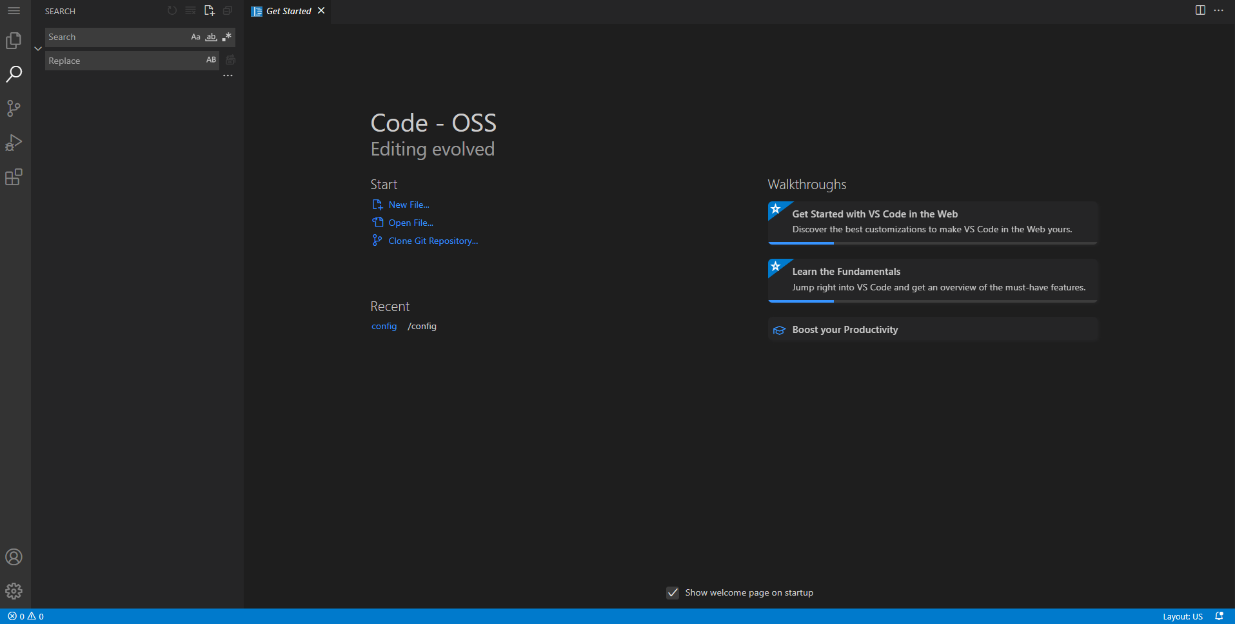The image size is (1235, 624).
Task: Open the Explorer view in activity bar
Action: (14, 41)
